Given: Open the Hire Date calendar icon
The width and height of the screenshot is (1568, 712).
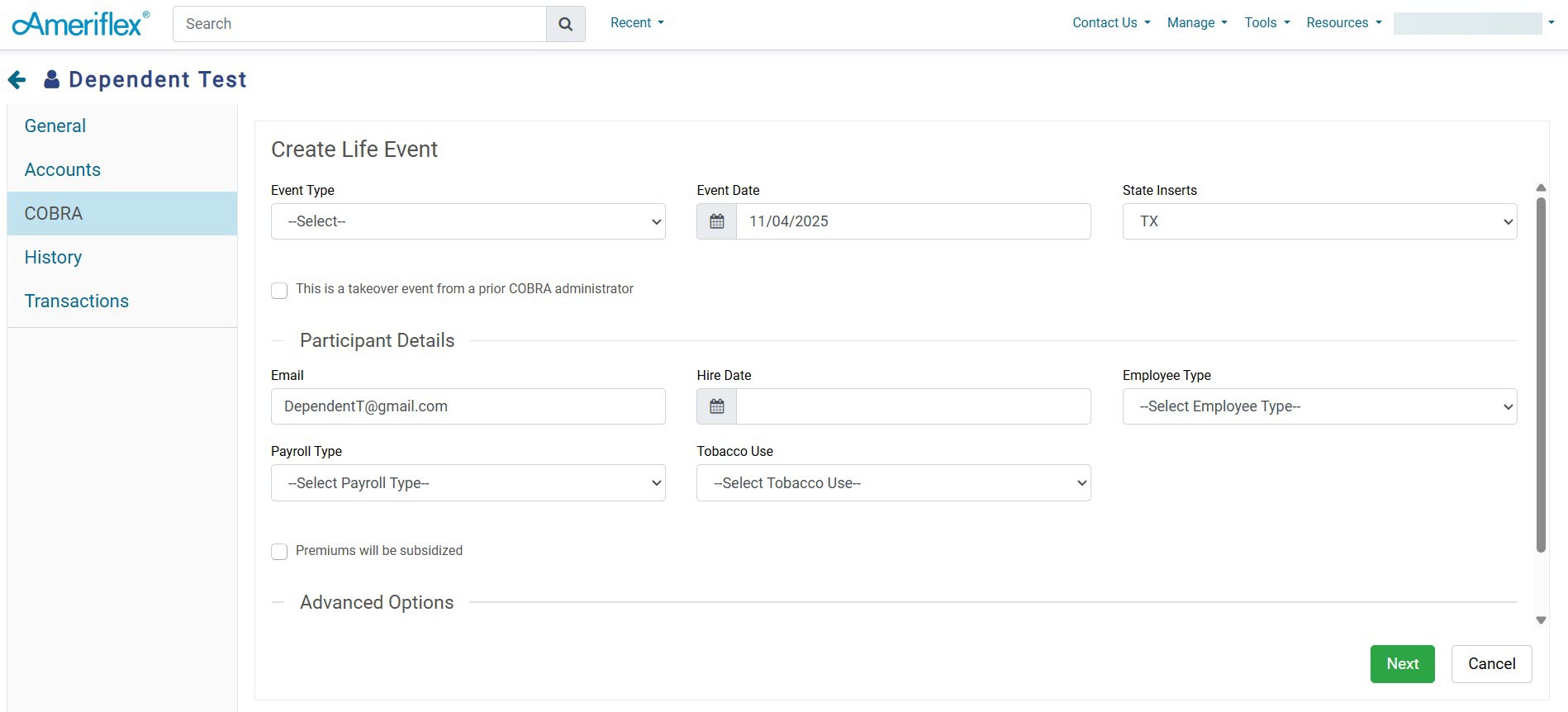Looking at the screenshot, I should point(716,406).
